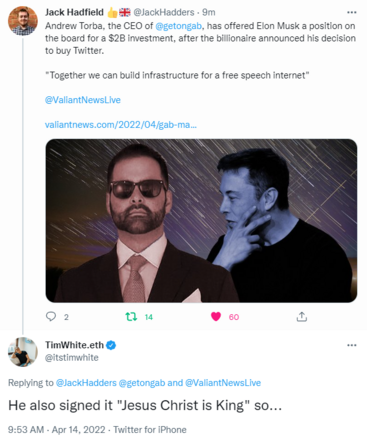Open the @ValiantNewsLive mention in the tweet body
This screenshot has width=367, height=436.
(83, 100)
